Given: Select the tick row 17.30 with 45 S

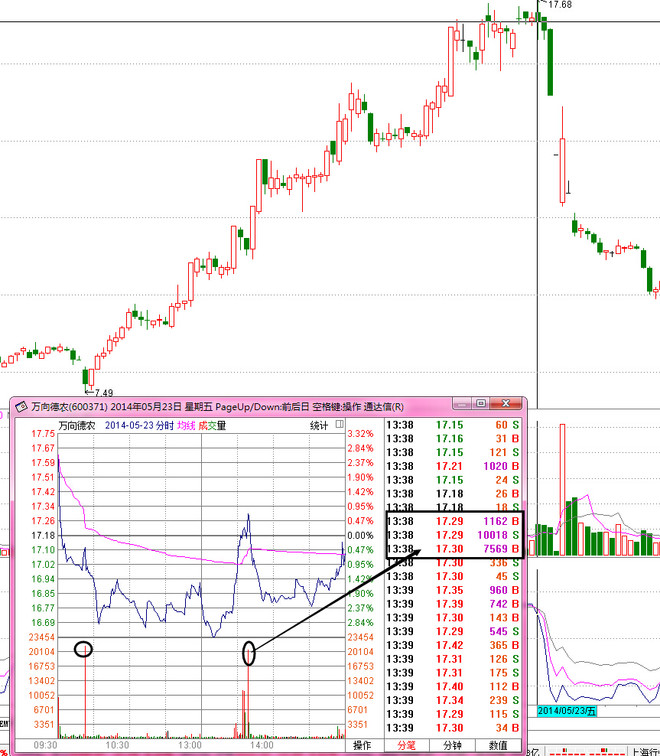Looking at the screenshot, I should tap(453, 576).
